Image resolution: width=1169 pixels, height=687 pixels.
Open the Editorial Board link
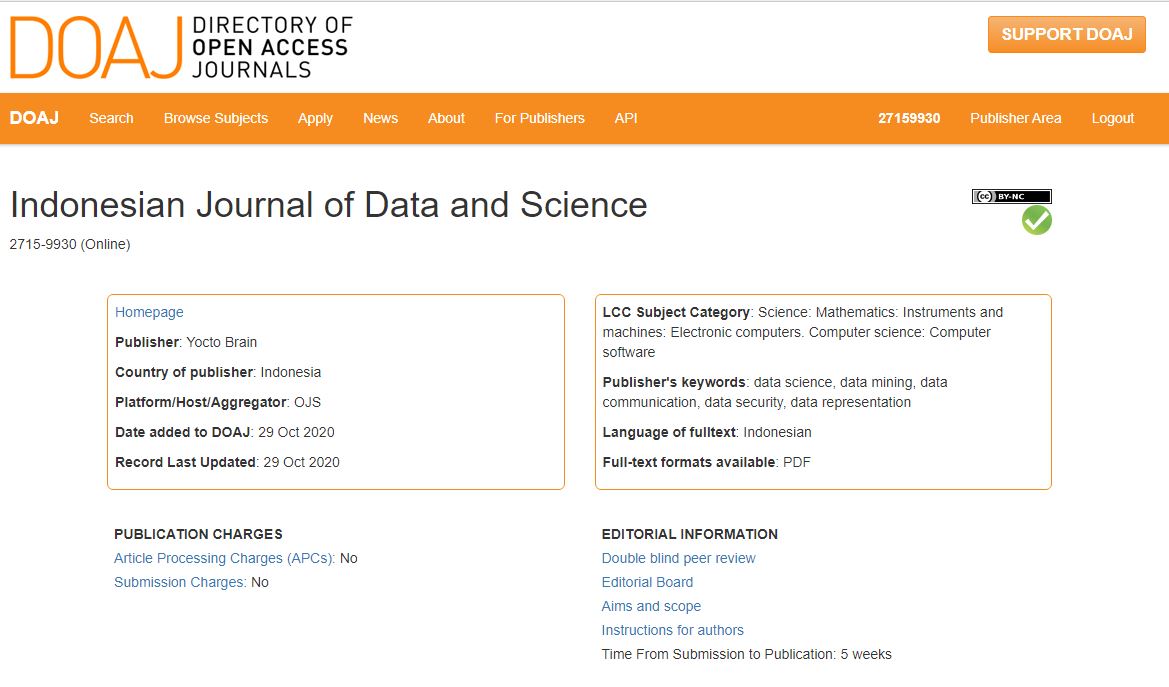coord(647,582)
